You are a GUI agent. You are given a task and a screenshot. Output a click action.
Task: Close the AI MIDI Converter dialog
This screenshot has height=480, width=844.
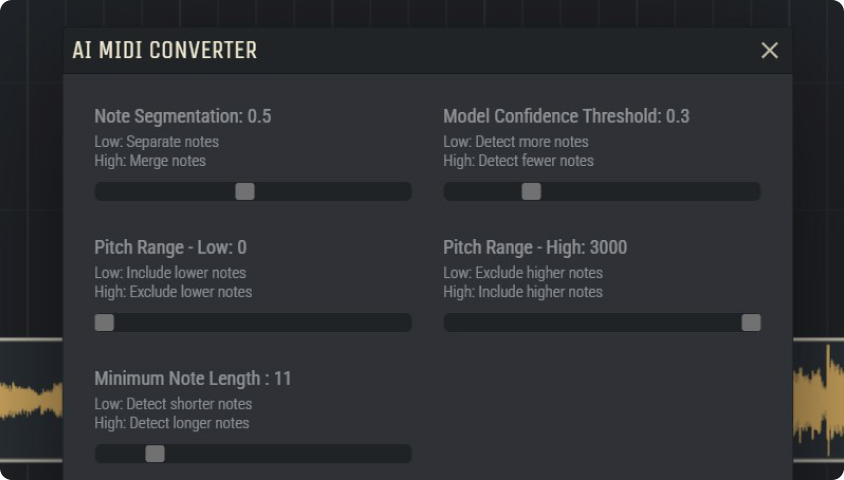click(769, 50)
